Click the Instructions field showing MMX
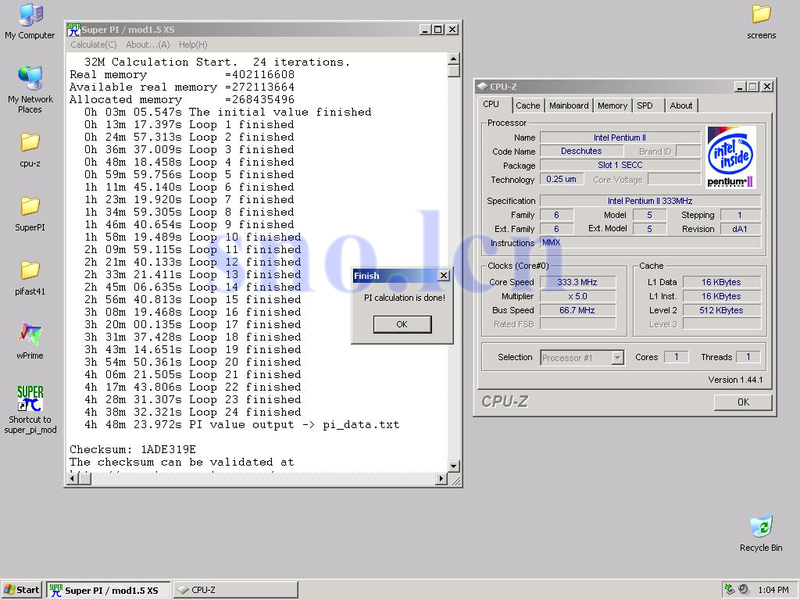 (x=650, y=243)
